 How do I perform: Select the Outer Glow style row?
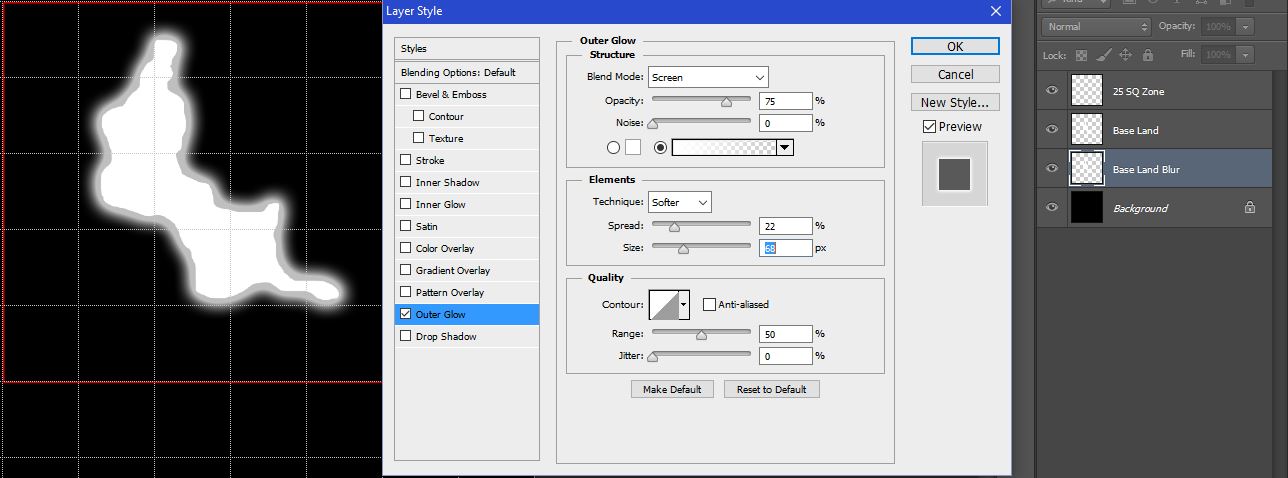tap(467, 314)
